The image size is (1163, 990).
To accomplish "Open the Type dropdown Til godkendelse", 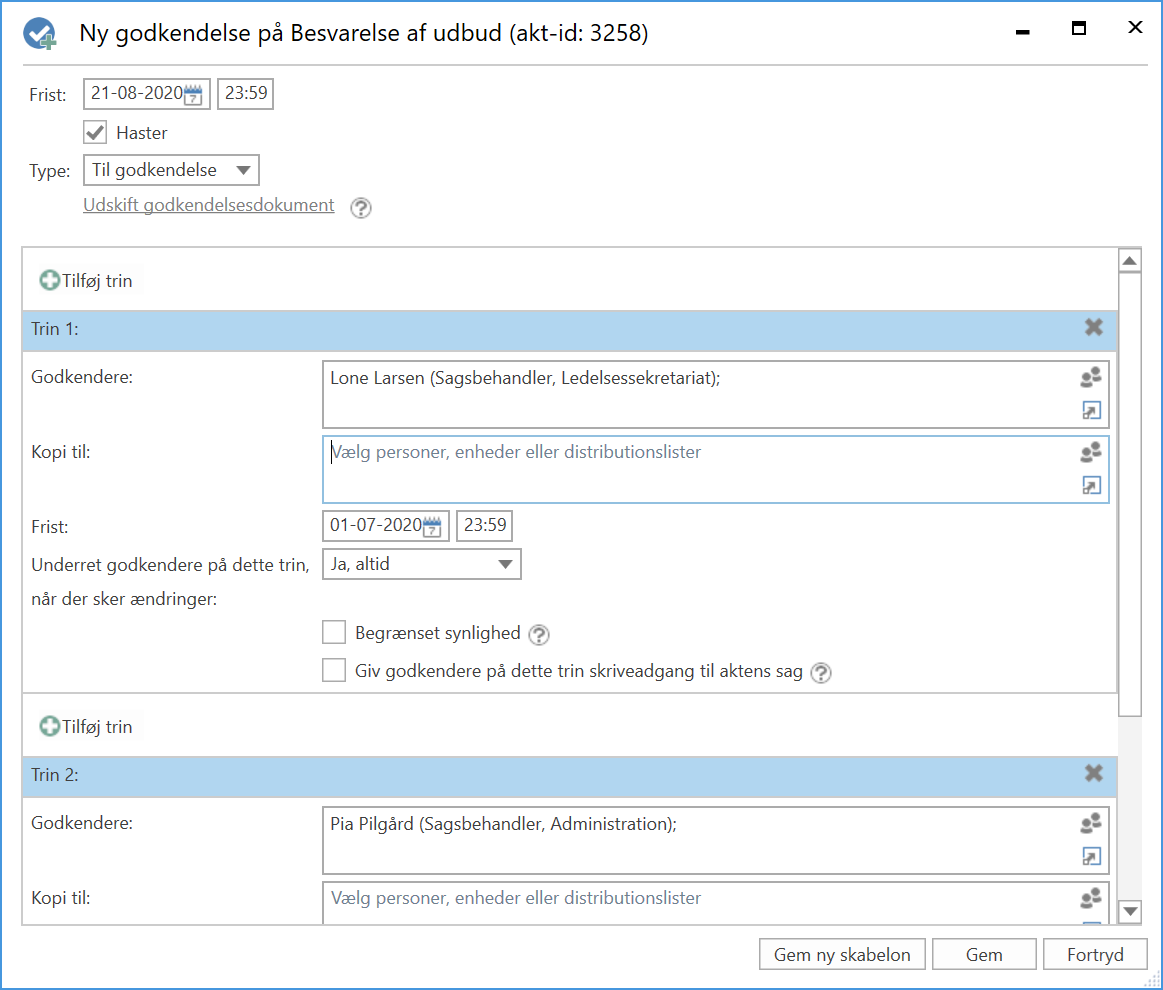I will 171,170.
